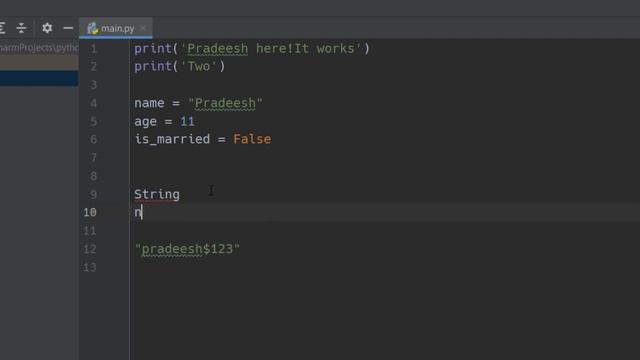Click line number 13 in the gutter

click(90, 267)
